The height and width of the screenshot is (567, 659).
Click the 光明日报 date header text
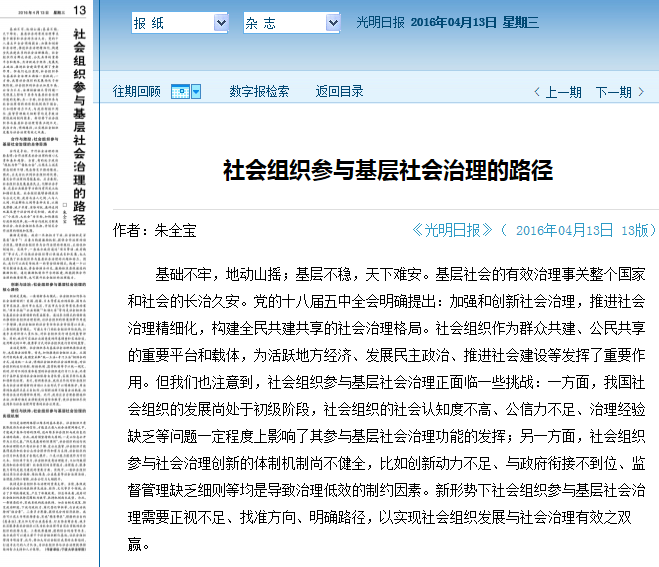pyautogui.click(x=447, y=23)
